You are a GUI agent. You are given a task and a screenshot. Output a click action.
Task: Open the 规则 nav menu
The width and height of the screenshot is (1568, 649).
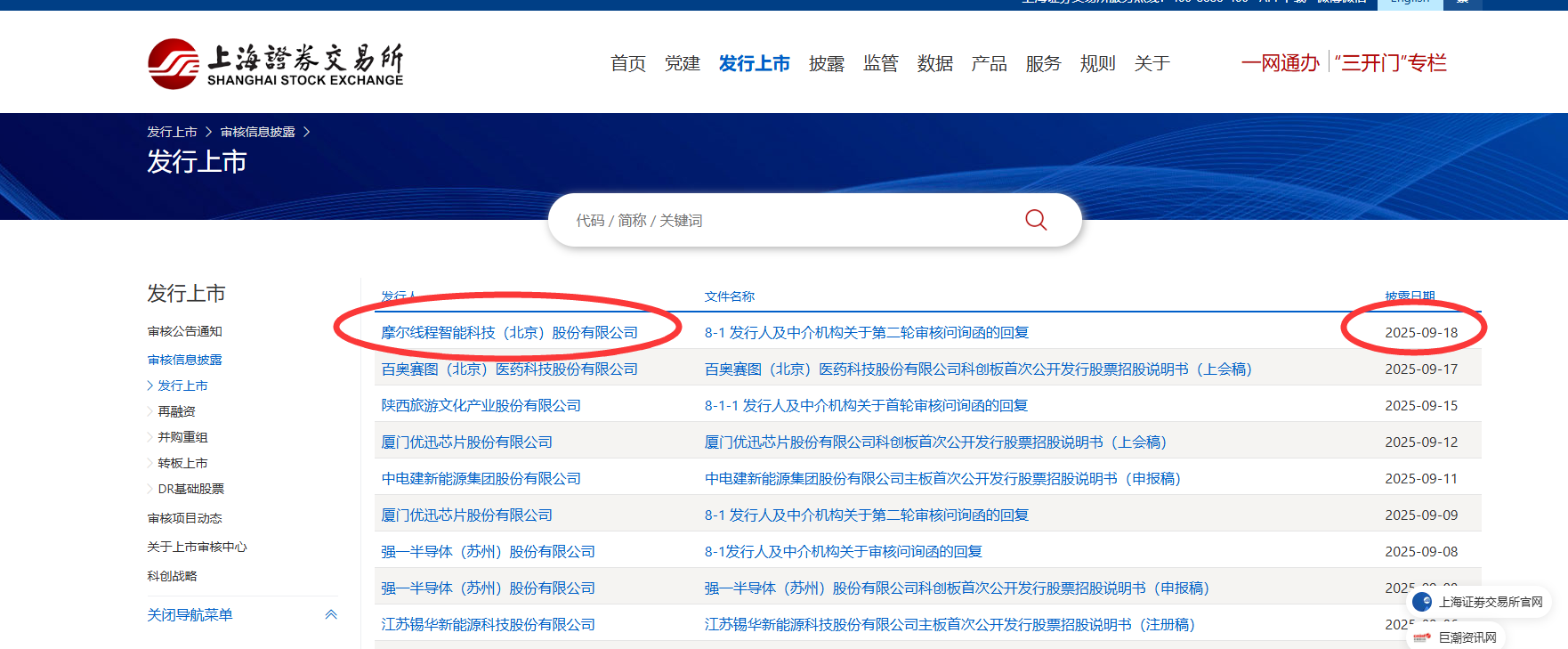[1098, 63]
